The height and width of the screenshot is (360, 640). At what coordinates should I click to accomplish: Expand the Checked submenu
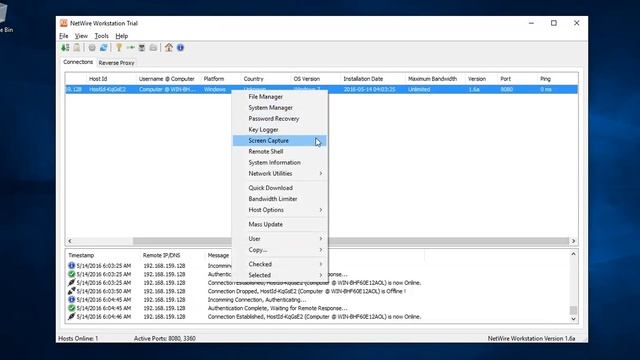point(280,264)
